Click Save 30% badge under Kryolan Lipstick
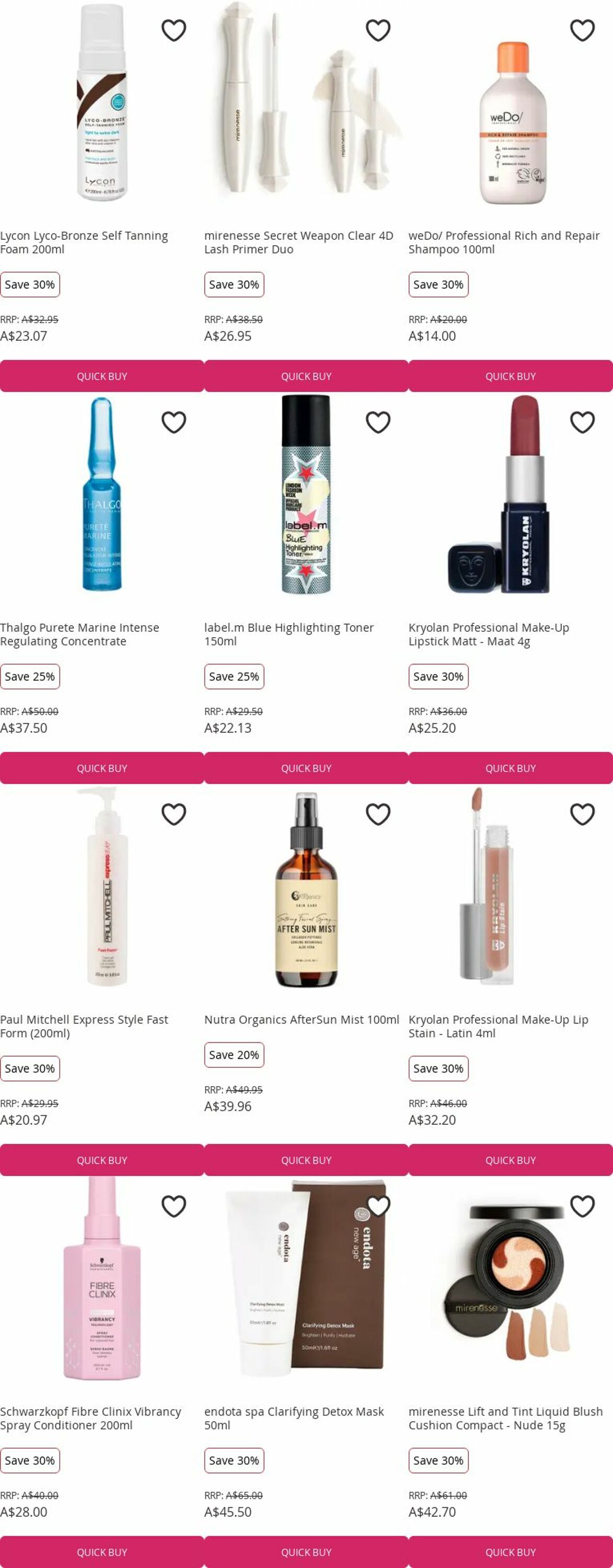613x1568 pixels. click(x=438, y=676)
